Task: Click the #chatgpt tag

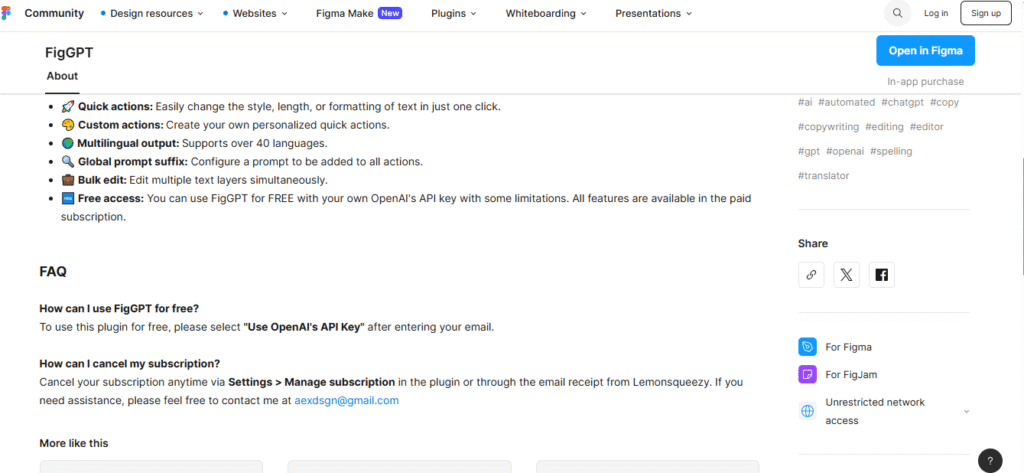Action: click(903, 102)
